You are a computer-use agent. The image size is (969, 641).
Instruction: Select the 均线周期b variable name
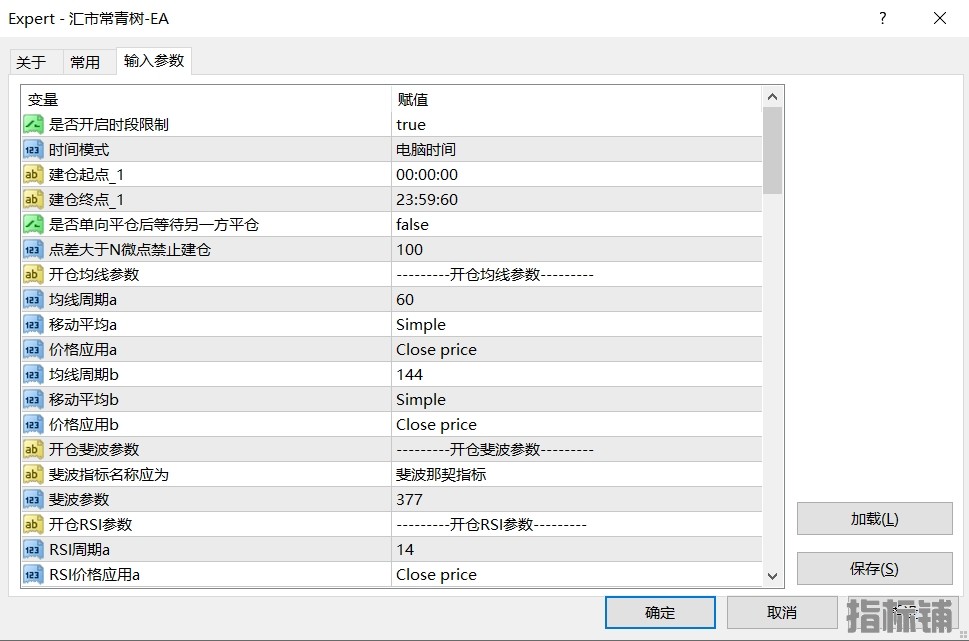pos(83,375)
